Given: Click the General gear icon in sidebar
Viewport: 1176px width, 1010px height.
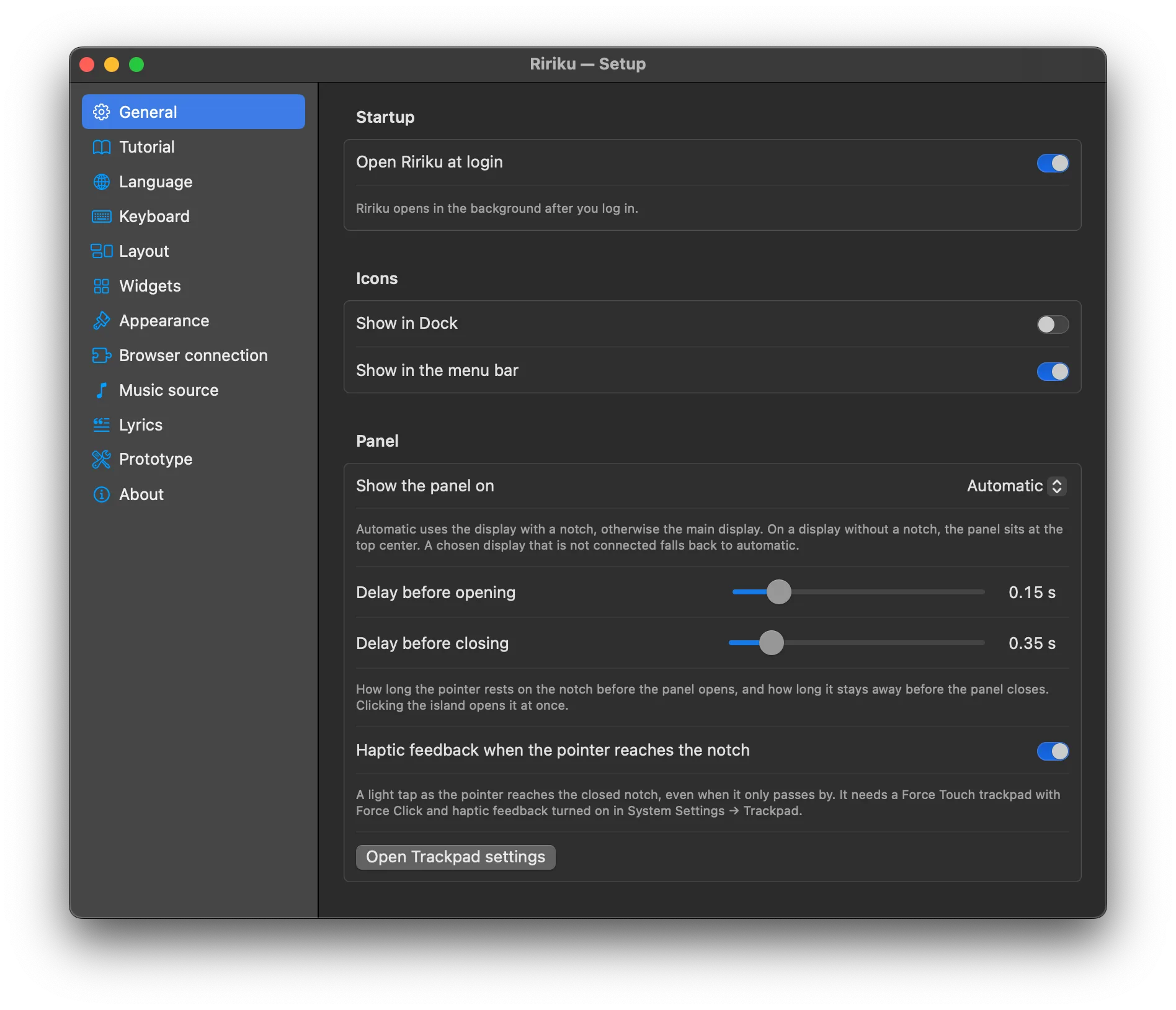Looking at the screenshot, I should [101, 112].
